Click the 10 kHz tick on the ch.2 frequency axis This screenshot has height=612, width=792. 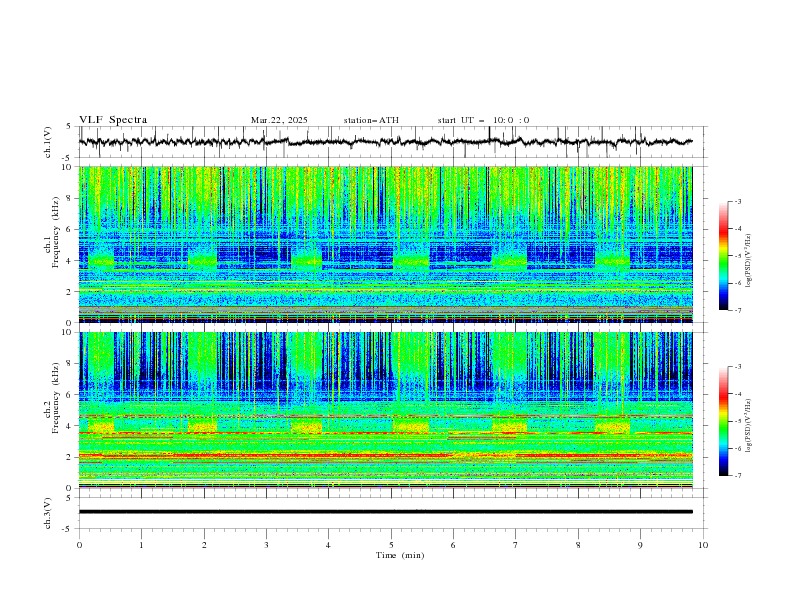tap(69, 332)
